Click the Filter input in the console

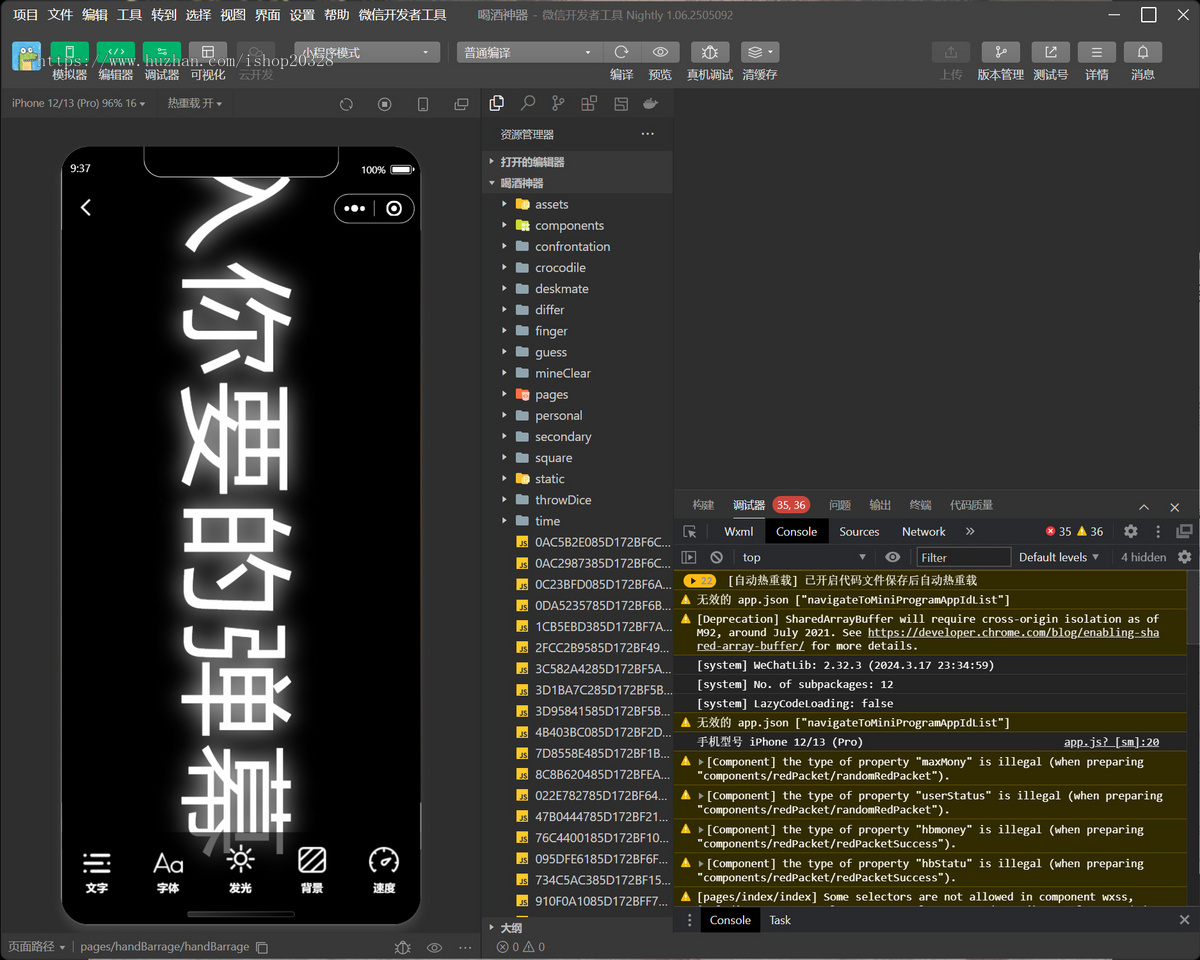point(963,557)
